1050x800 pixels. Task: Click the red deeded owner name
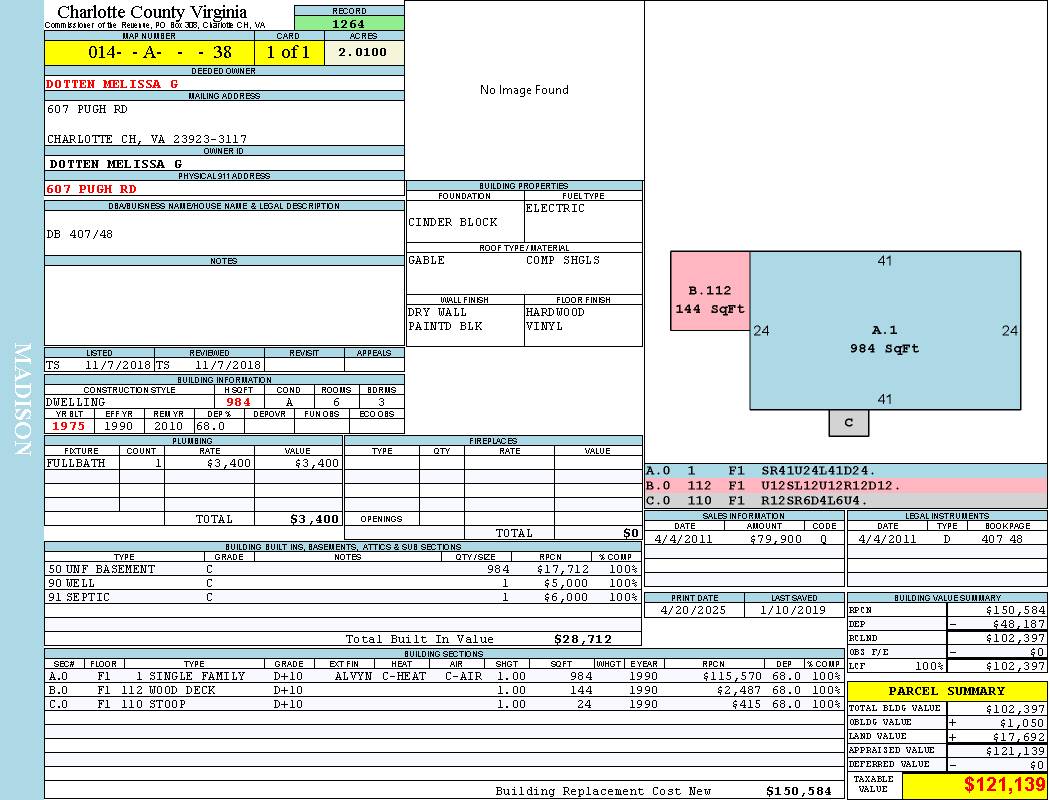coord(112,84)
